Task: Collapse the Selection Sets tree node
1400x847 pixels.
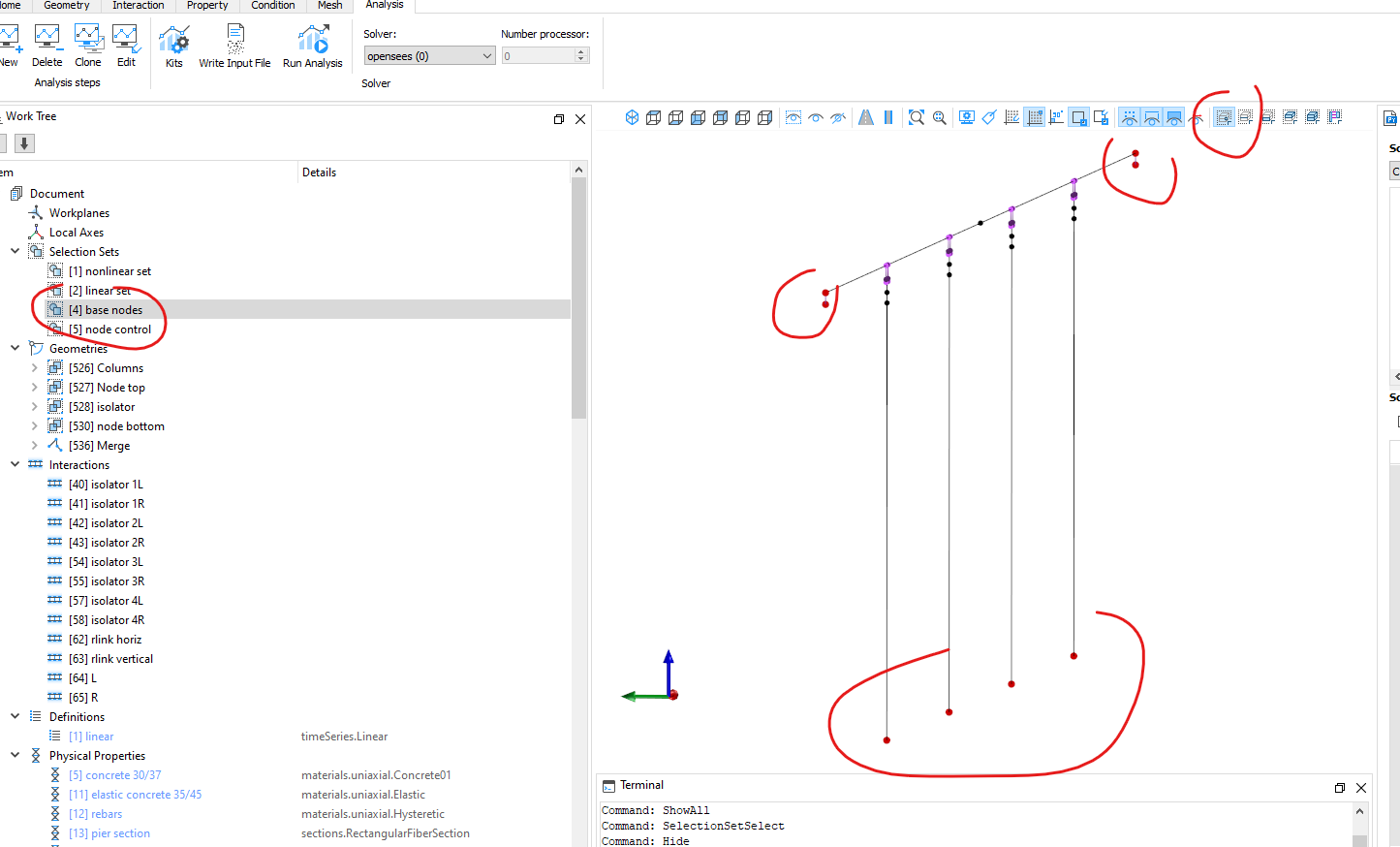Action: pos(15,251)
